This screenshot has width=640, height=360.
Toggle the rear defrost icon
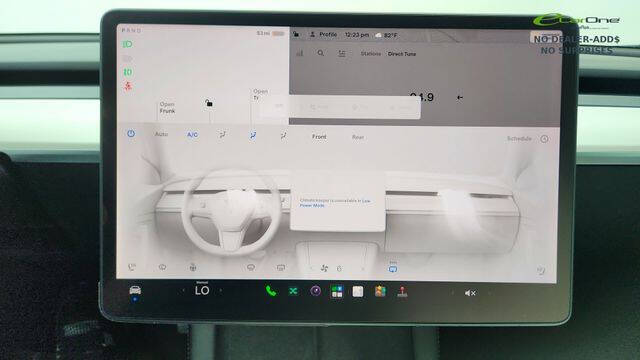281,268
